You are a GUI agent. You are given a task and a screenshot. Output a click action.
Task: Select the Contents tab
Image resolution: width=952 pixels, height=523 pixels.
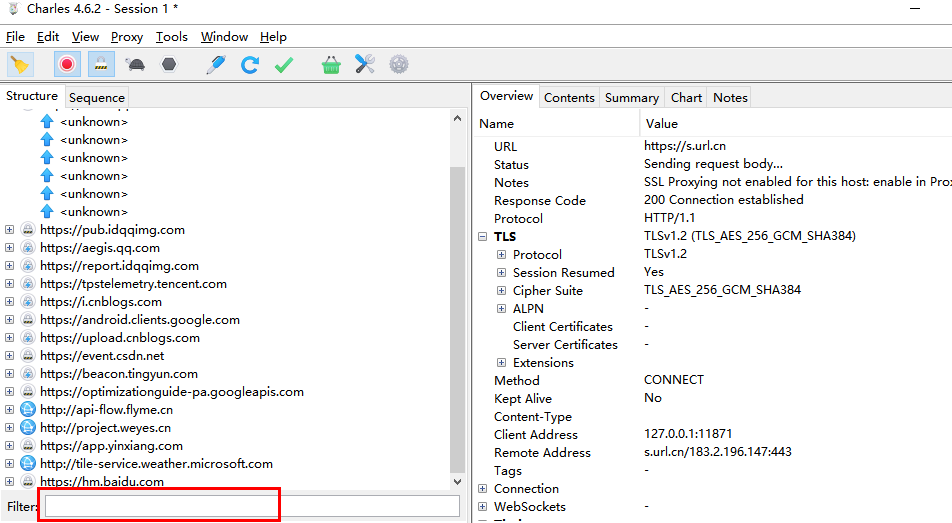tap(569, 97)
